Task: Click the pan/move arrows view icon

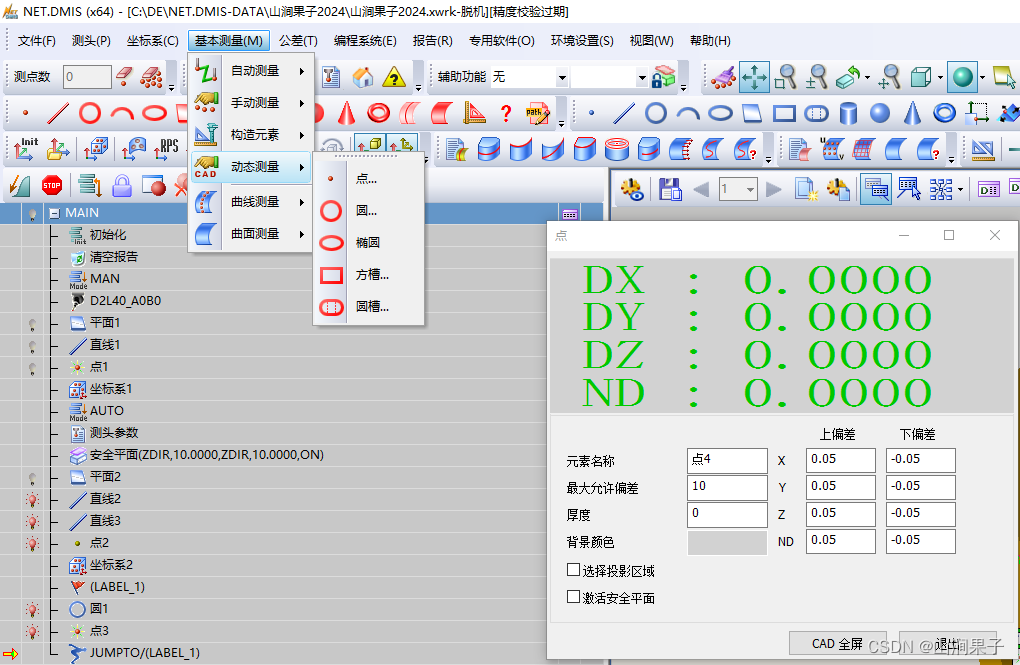Action: pyautogui.click(x=754, y=77)
